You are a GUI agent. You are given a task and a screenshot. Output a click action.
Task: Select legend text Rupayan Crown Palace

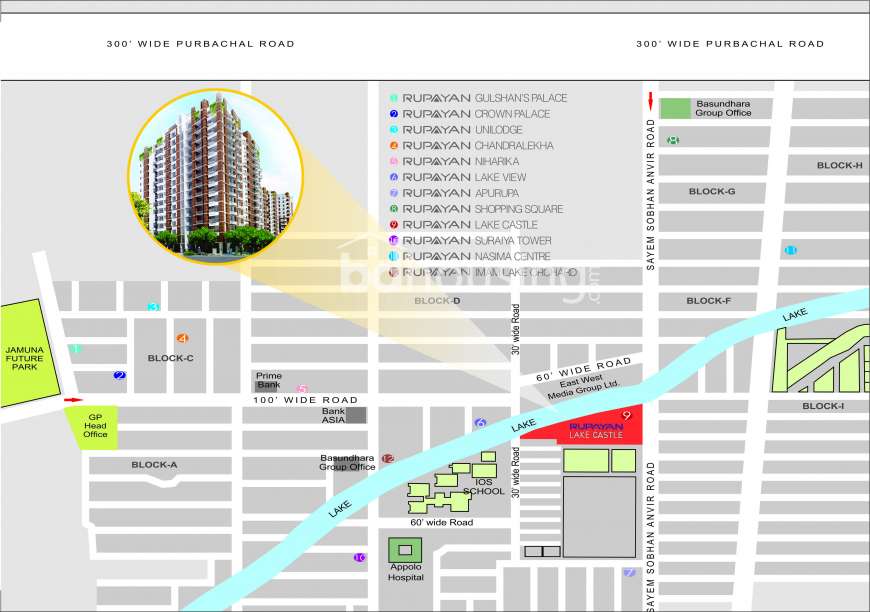477,114
